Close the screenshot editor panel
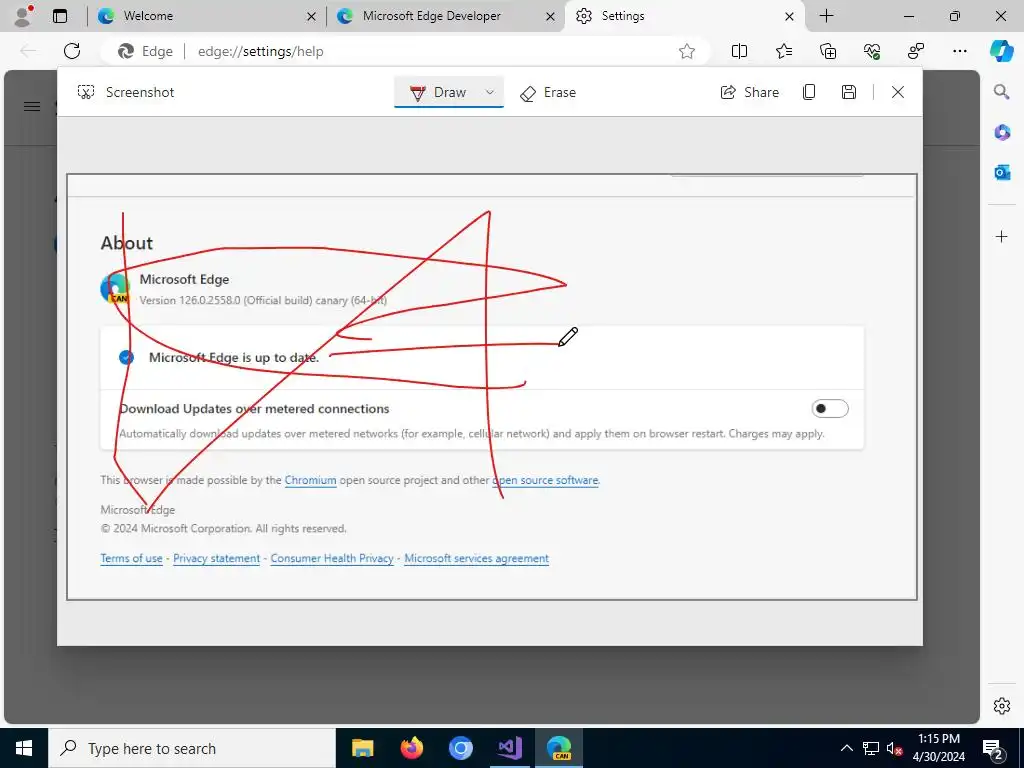 898,92
